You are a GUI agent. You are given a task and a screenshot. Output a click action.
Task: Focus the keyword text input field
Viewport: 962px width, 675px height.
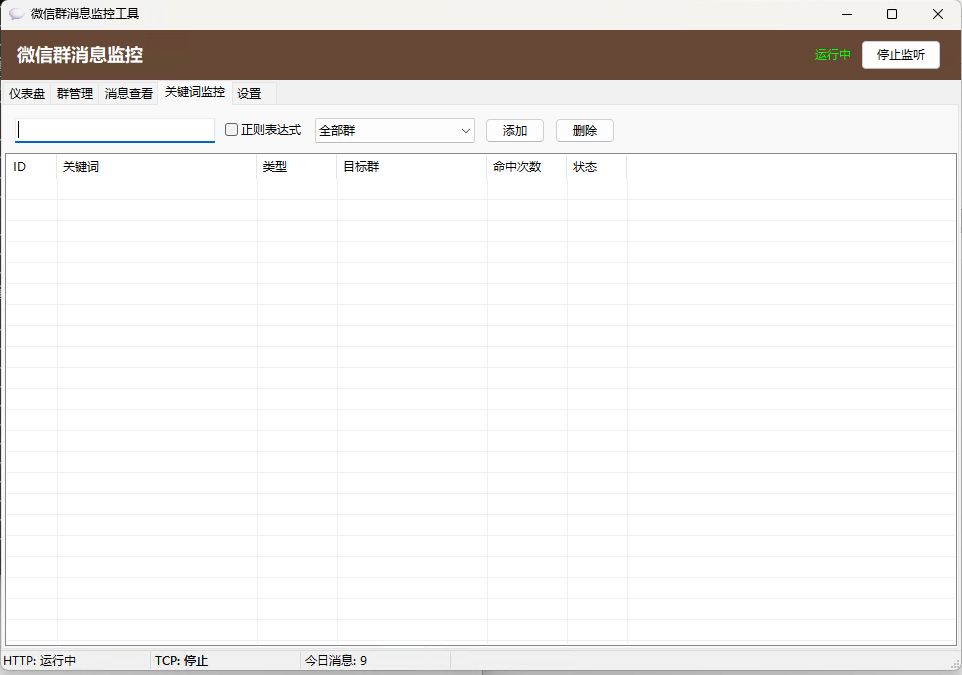coord(115,131)
